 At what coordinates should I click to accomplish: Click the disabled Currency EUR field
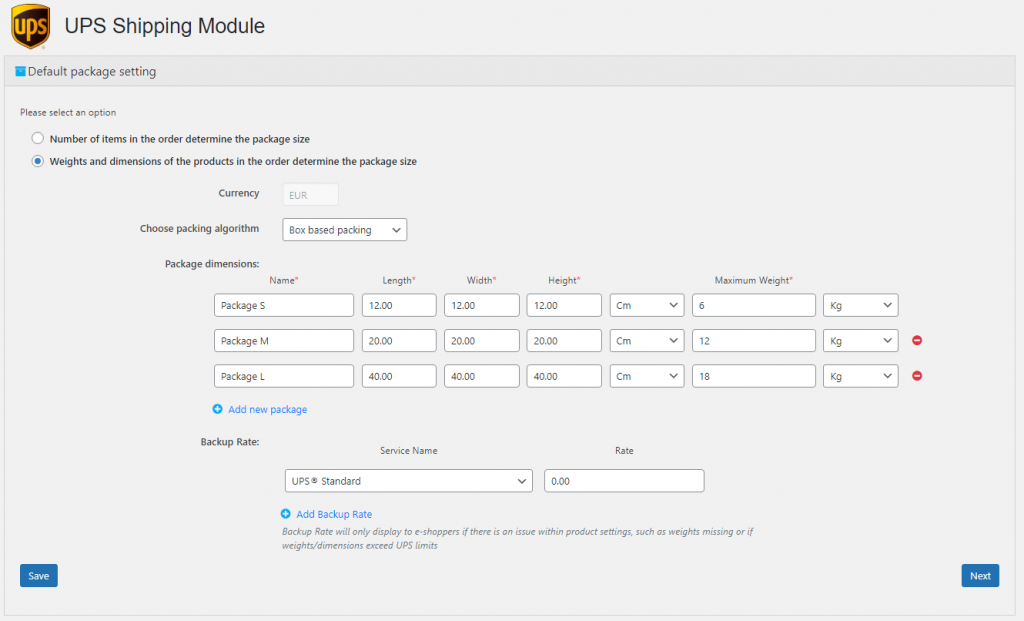(x=310, y=195)
